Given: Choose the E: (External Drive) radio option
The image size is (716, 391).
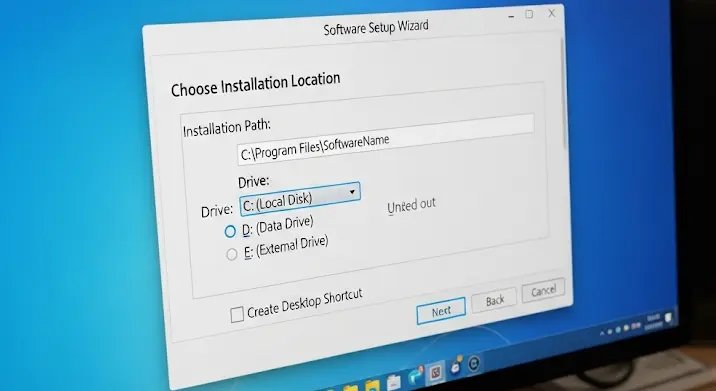Looking at the screenshot, I should (x=232, y=254).
